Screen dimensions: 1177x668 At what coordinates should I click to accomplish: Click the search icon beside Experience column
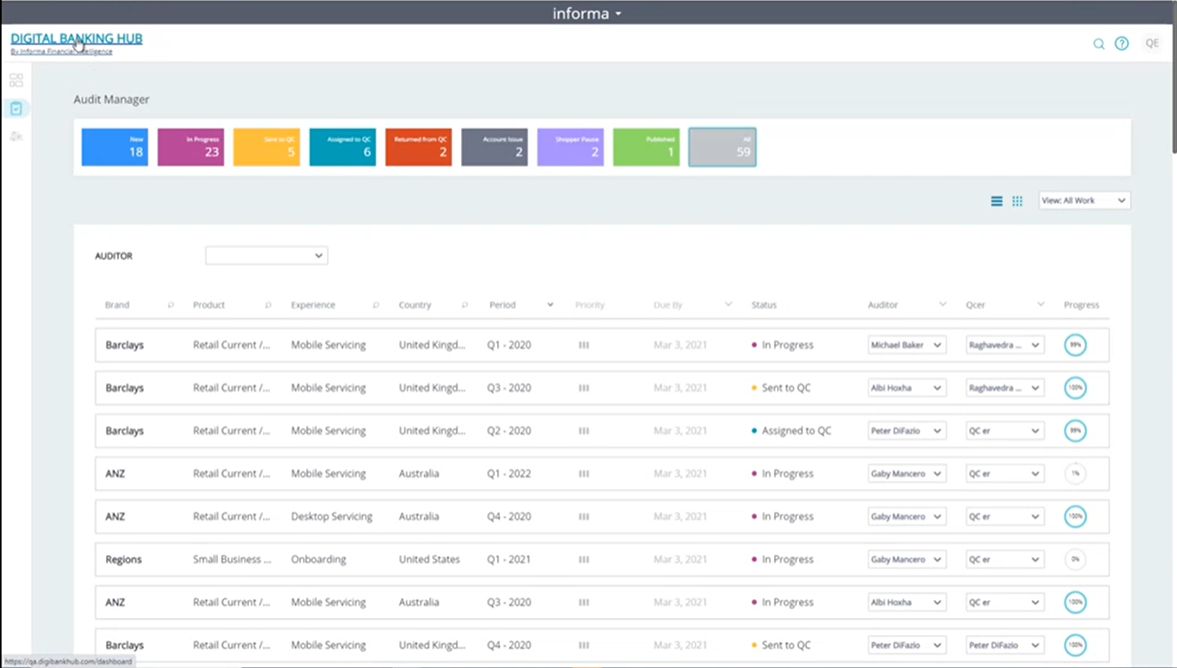(x=376, y=305)
